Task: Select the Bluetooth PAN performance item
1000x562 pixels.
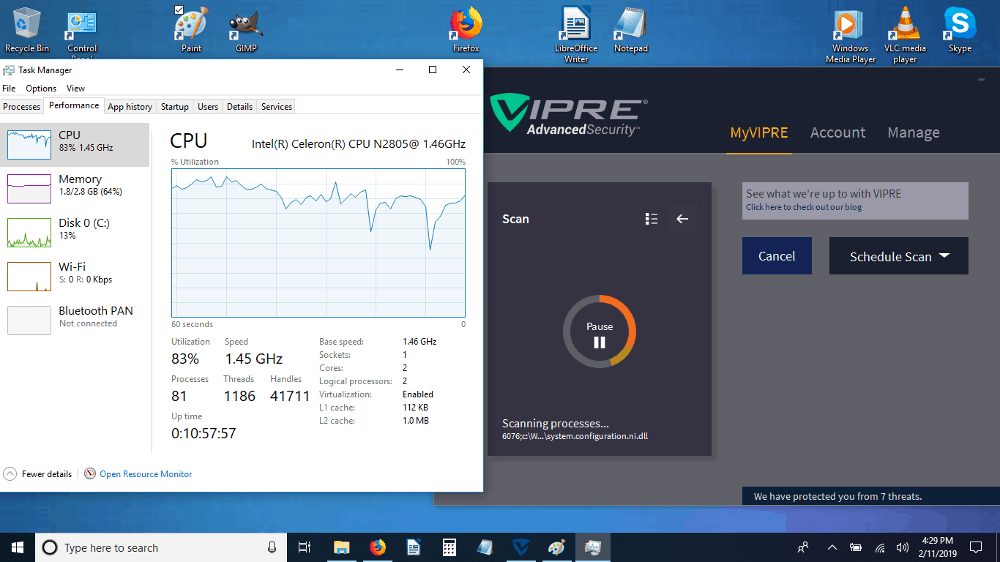Action: (75, 320)
